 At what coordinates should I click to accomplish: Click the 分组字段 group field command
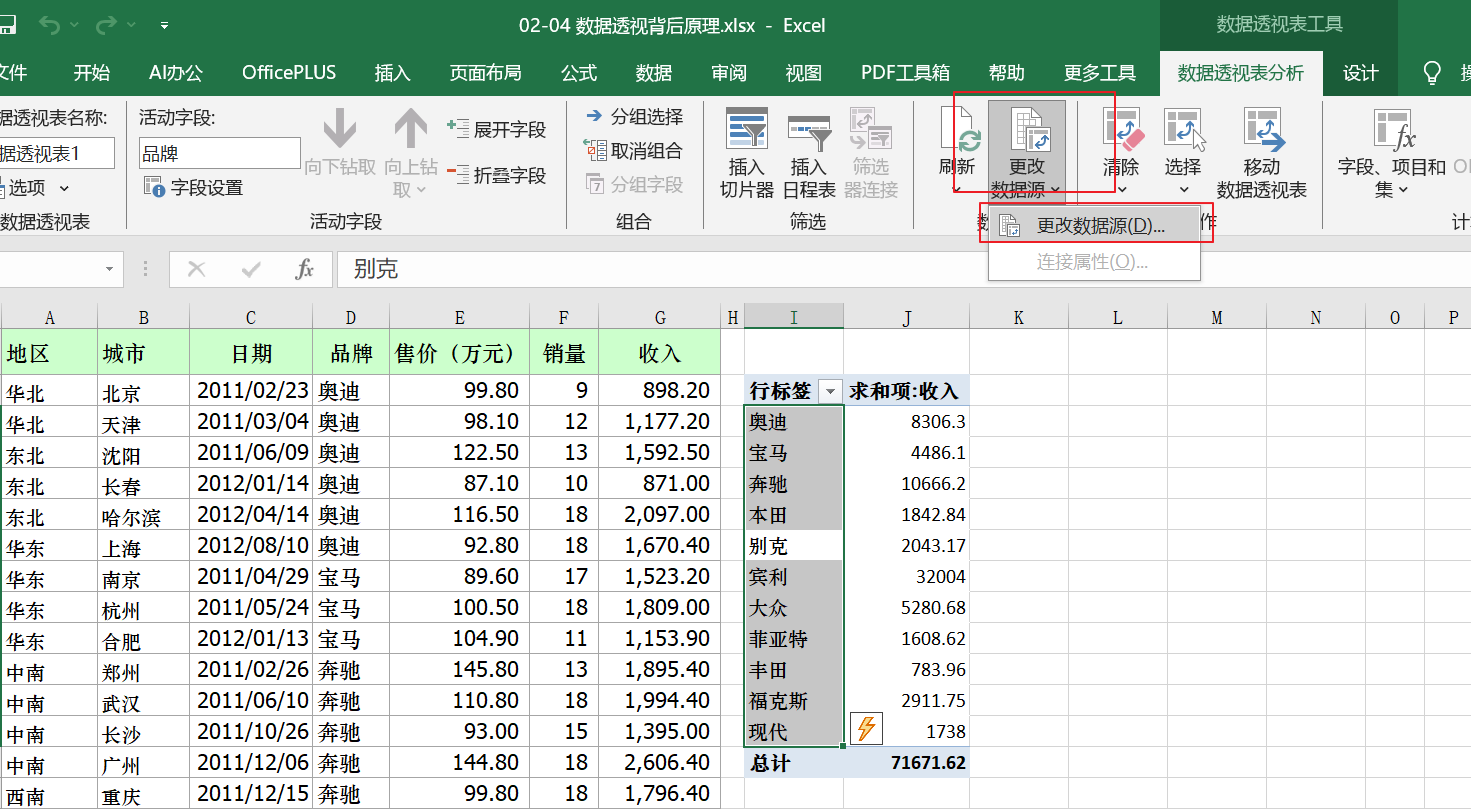click(x=634, y=185)
